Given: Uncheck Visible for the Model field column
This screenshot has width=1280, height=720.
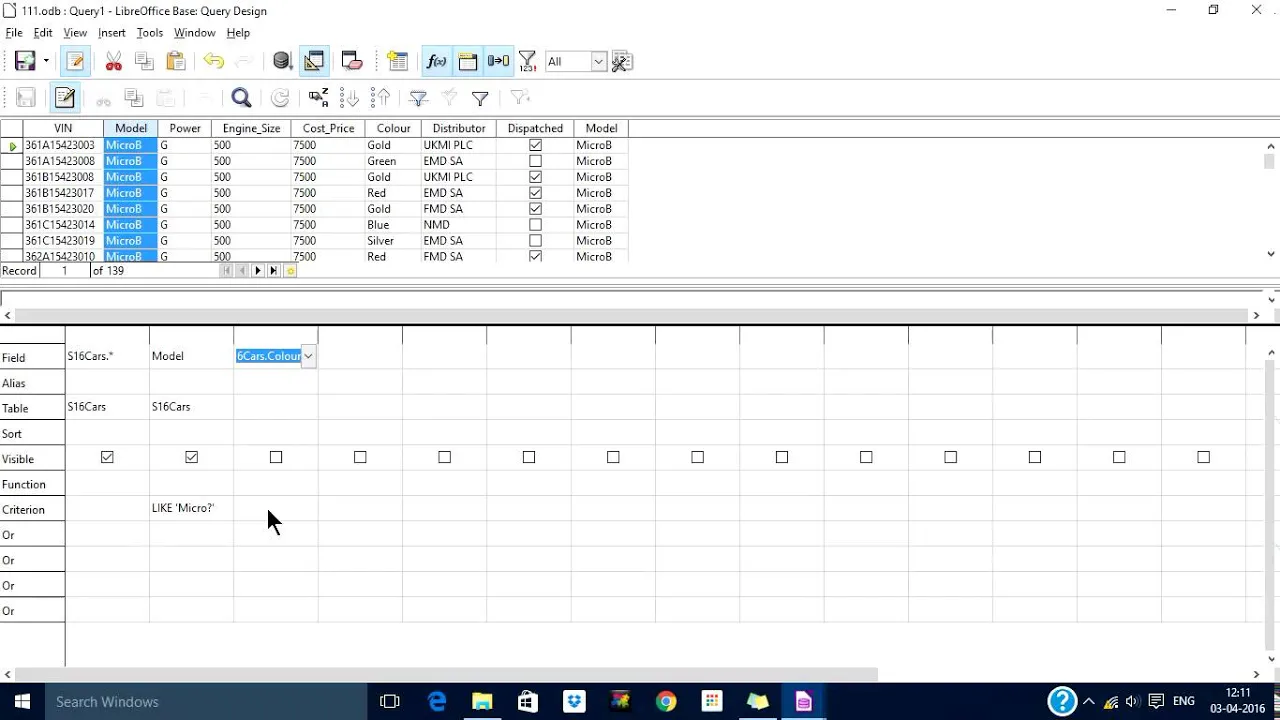Looking at the screenshot, I should click(x=191, y=457).
